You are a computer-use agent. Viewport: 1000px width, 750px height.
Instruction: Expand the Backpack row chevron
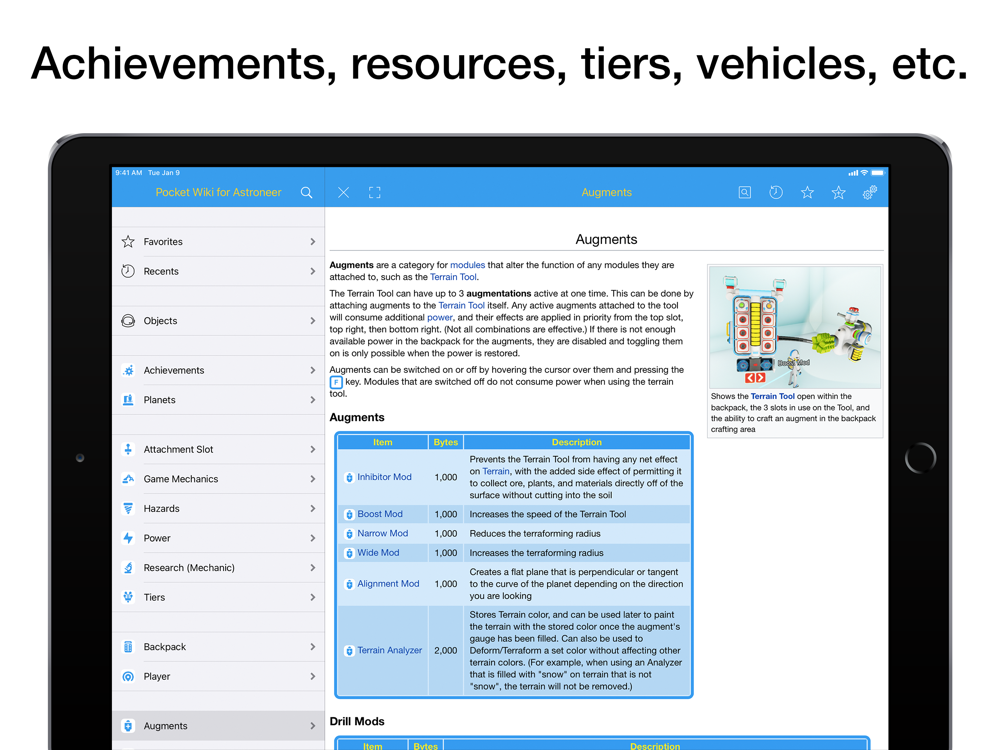pyautogui.click(x=312, y=647)
